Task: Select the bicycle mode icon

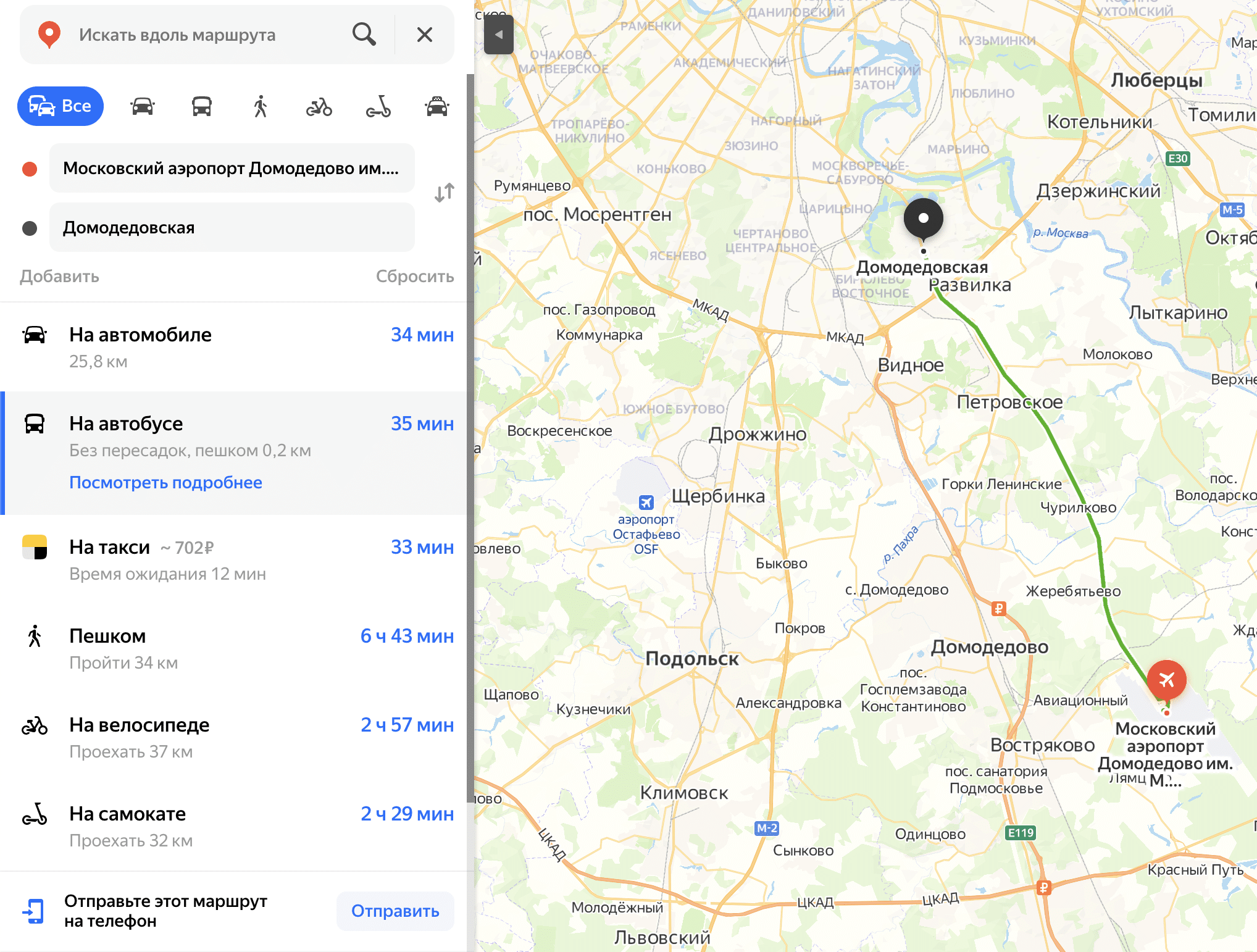Action: pos(319,106)
